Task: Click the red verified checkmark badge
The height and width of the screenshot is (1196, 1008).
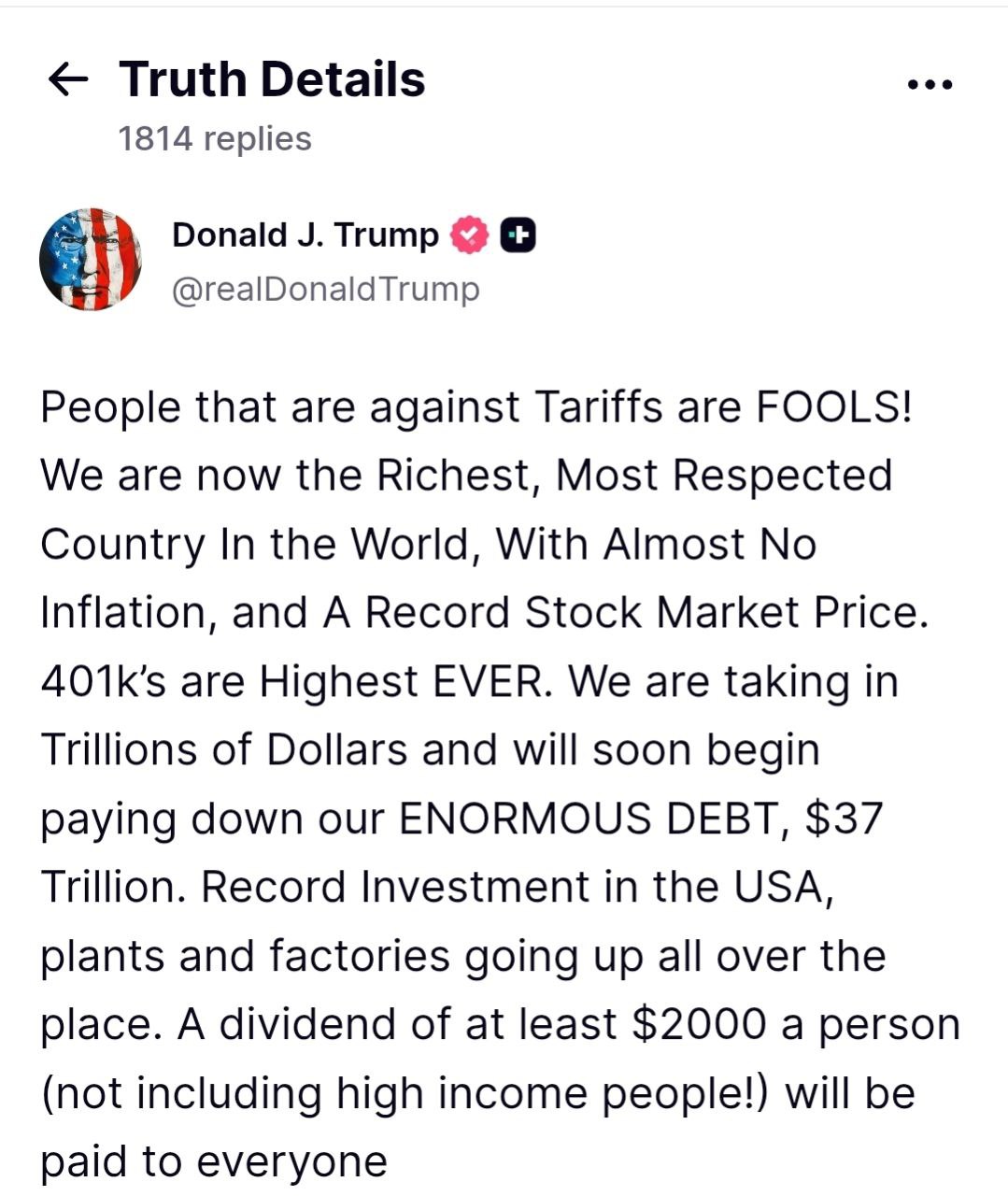Action: (x=470, y=235)
